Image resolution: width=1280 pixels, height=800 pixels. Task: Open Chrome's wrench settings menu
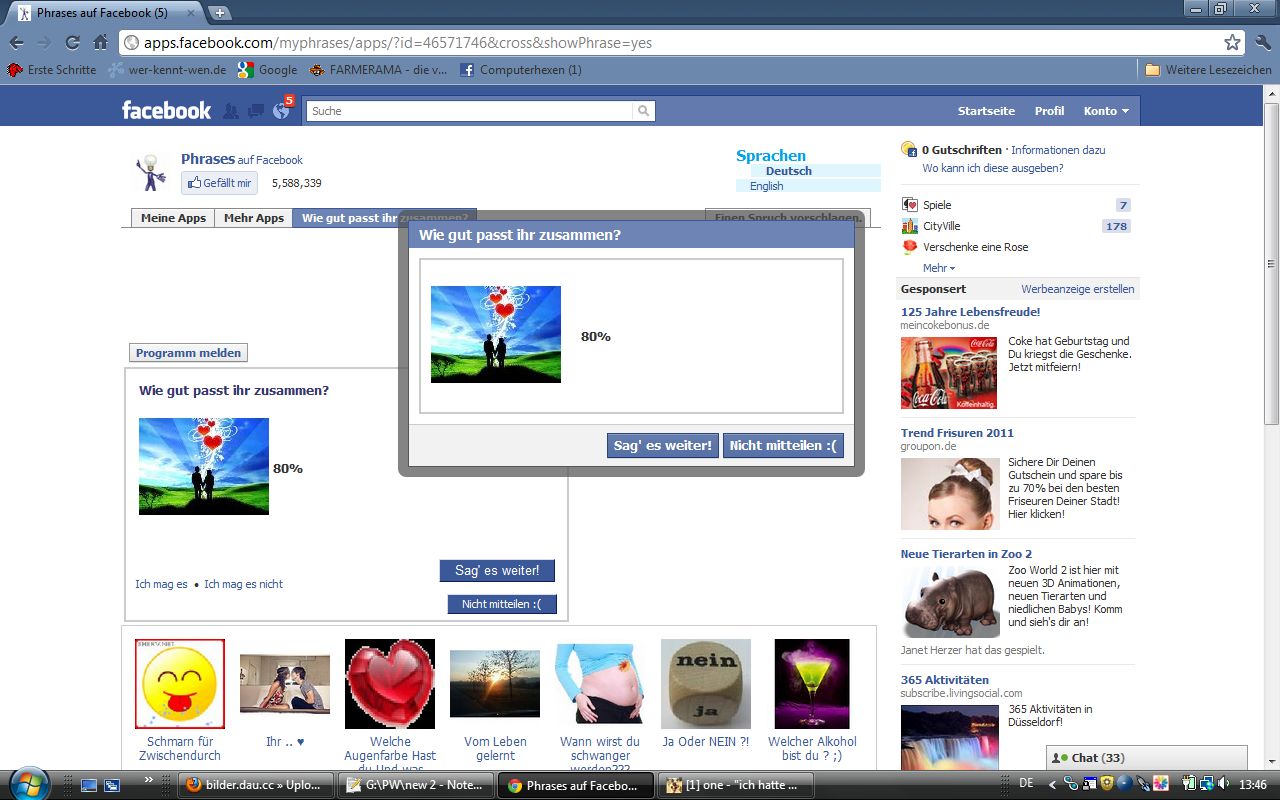[x=1262, y=43]
